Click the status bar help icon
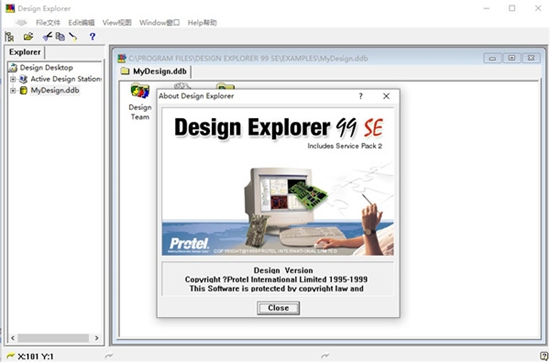This screenshot has height=362, width=550. coord(544,356)
